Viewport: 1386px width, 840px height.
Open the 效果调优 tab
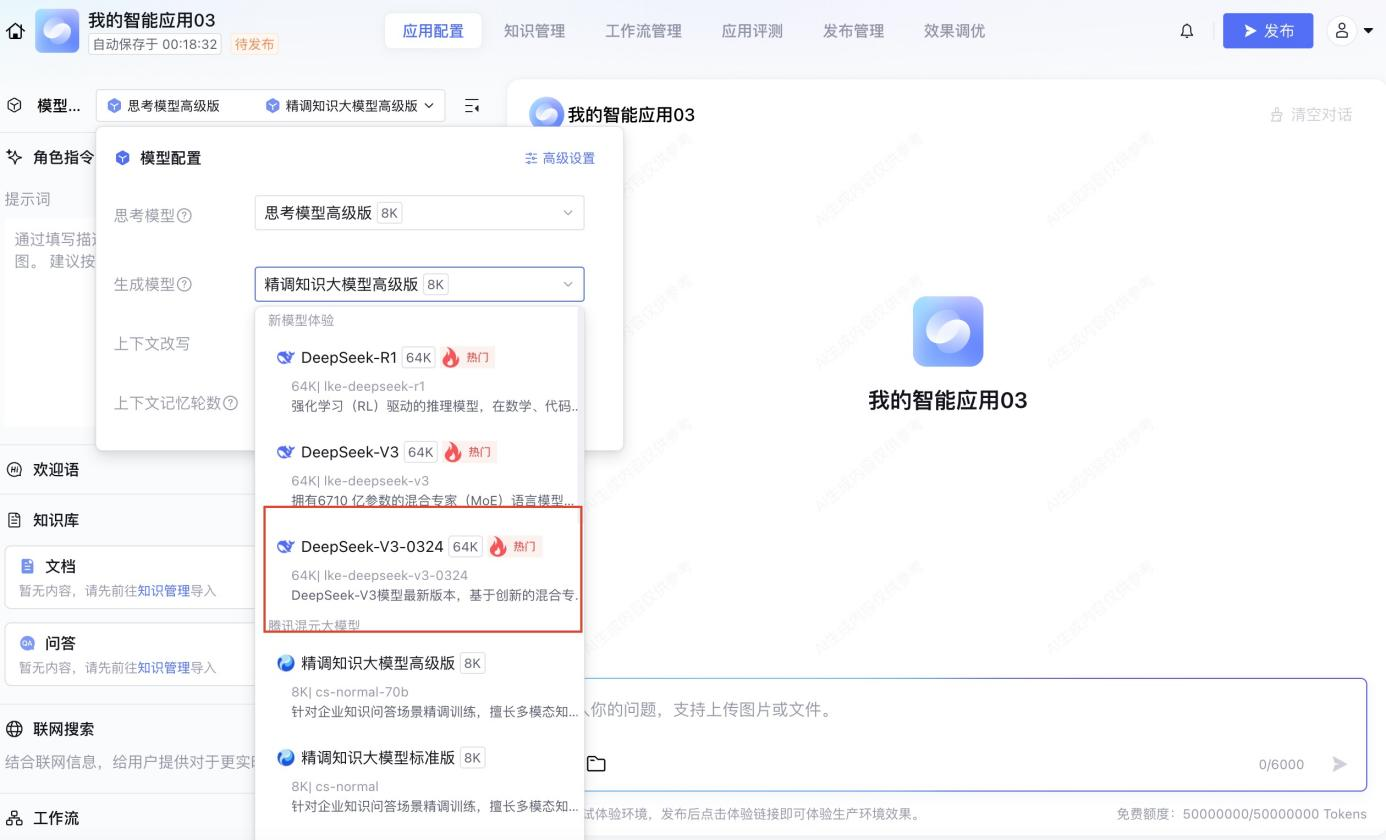pos(954,31)
